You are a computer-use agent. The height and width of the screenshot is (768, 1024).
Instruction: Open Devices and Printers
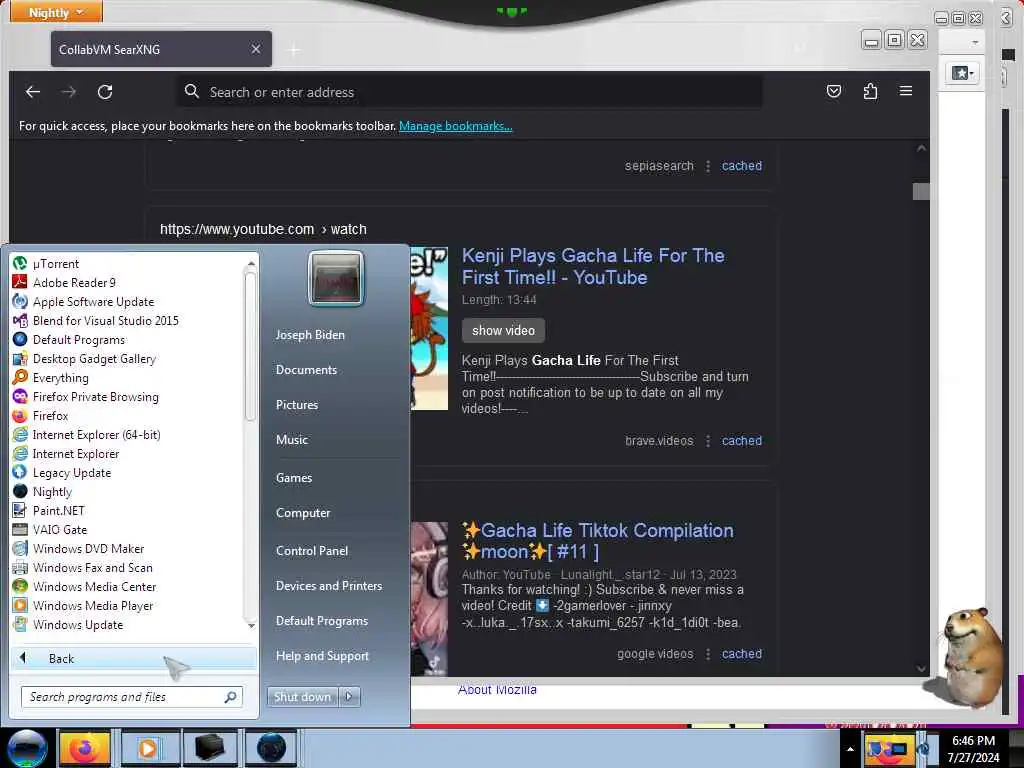click(329, 586)
